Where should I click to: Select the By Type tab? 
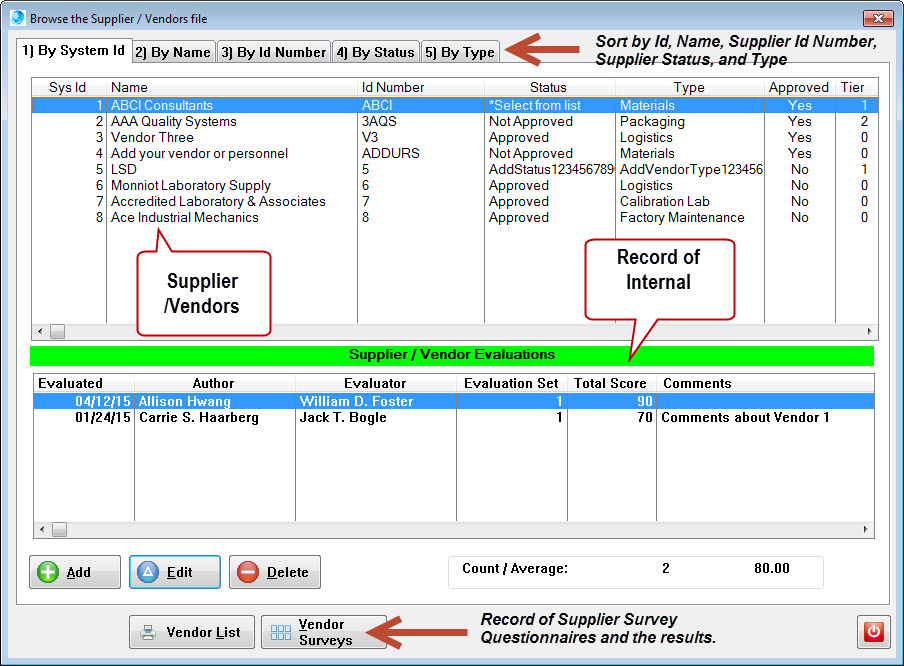460,52
